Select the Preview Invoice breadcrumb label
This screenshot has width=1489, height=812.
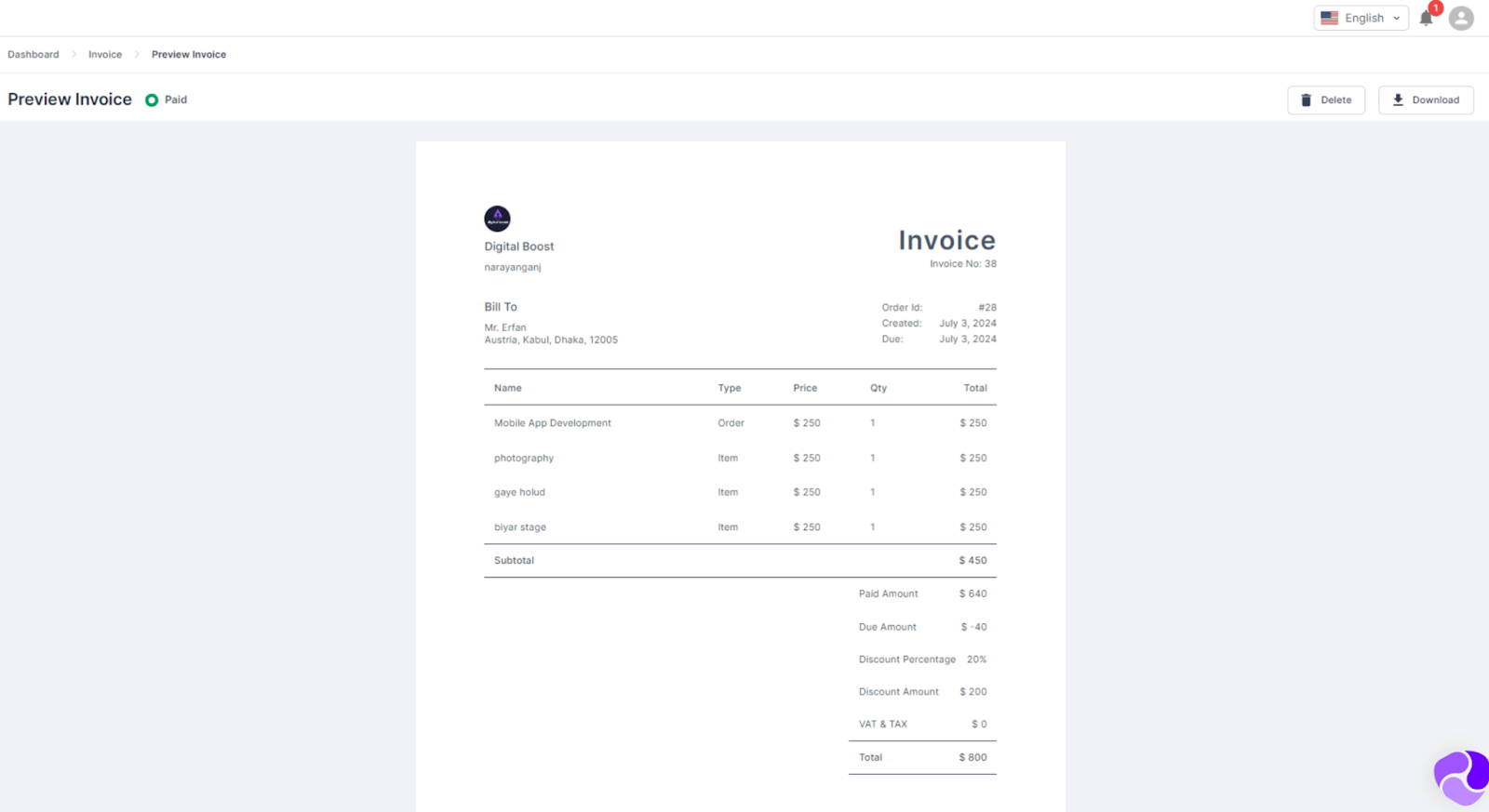click(x=189, y=54)
